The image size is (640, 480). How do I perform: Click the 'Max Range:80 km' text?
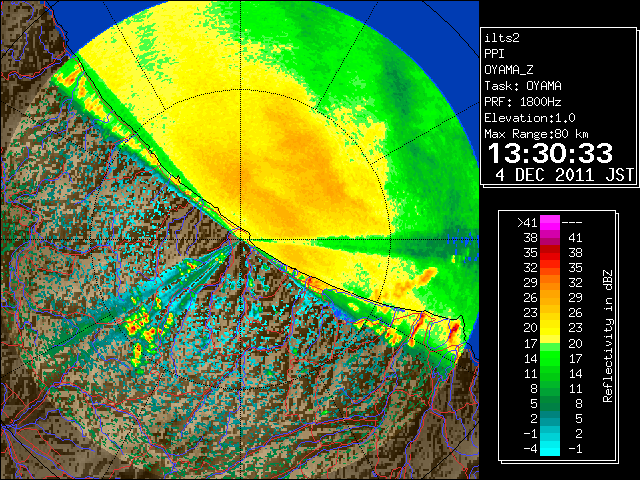click(x=537, y=134)
